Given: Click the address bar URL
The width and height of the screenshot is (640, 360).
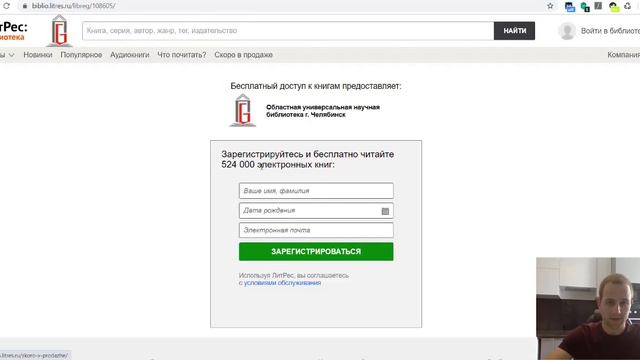Looking at the screenshot, I should click(73, 6).
